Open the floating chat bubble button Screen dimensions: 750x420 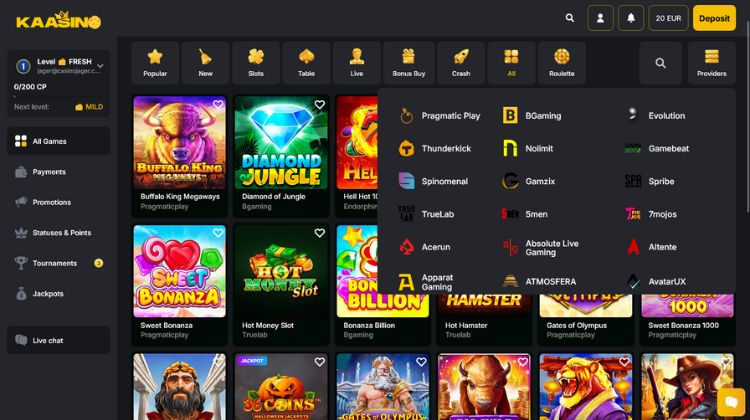pyautogui.click(x=731, y=401)
